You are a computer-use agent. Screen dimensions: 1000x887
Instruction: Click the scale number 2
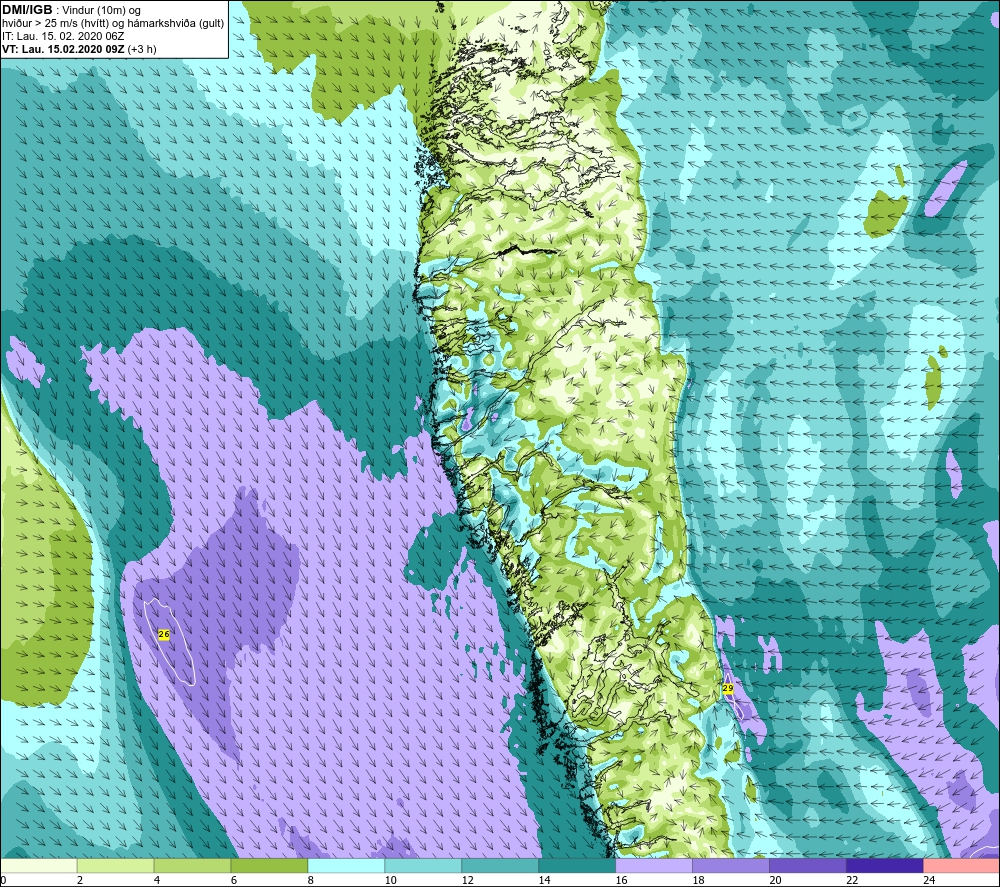click(80, 881)
